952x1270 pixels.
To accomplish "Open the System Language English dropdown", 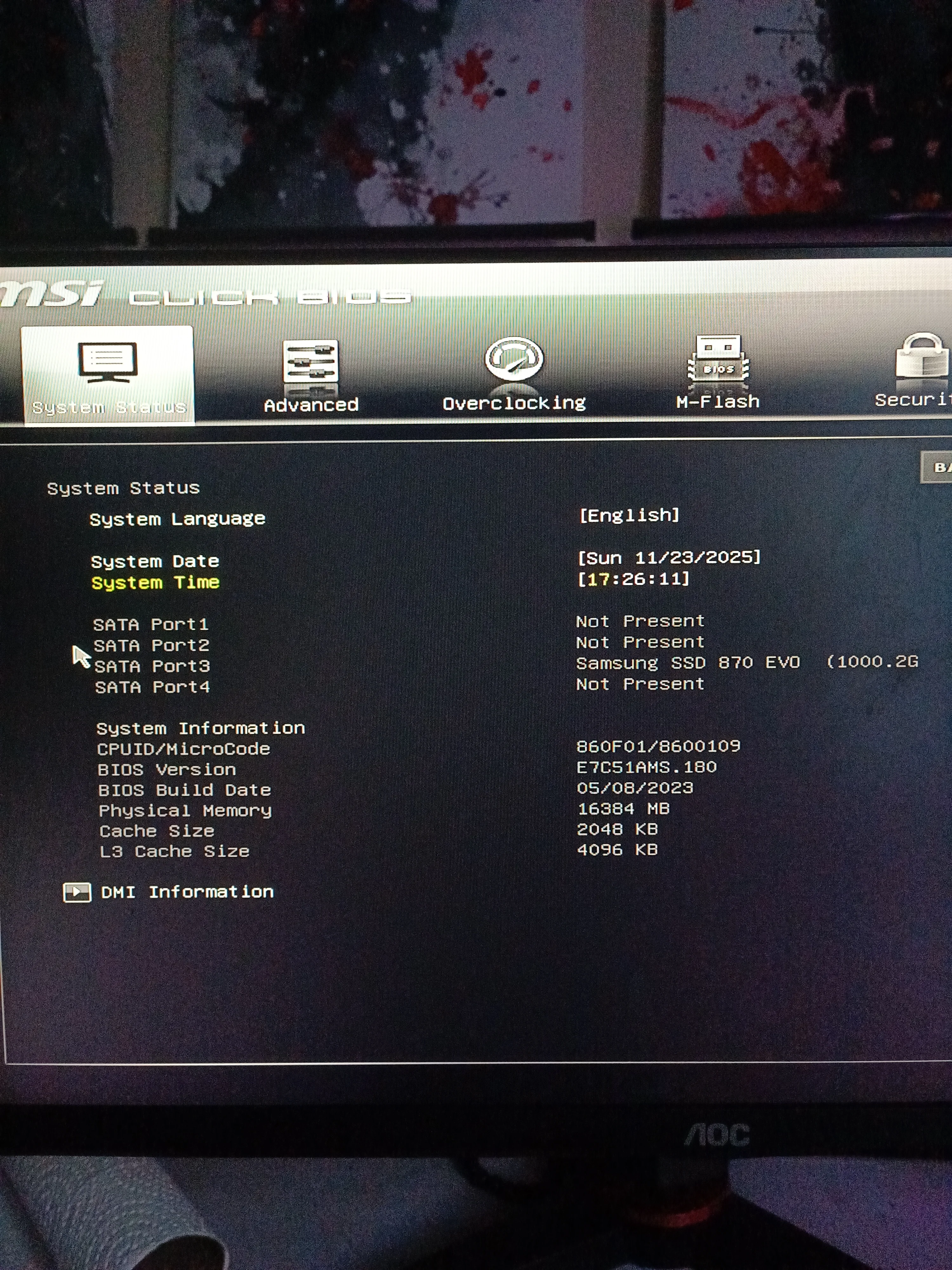I will point(629,515).
